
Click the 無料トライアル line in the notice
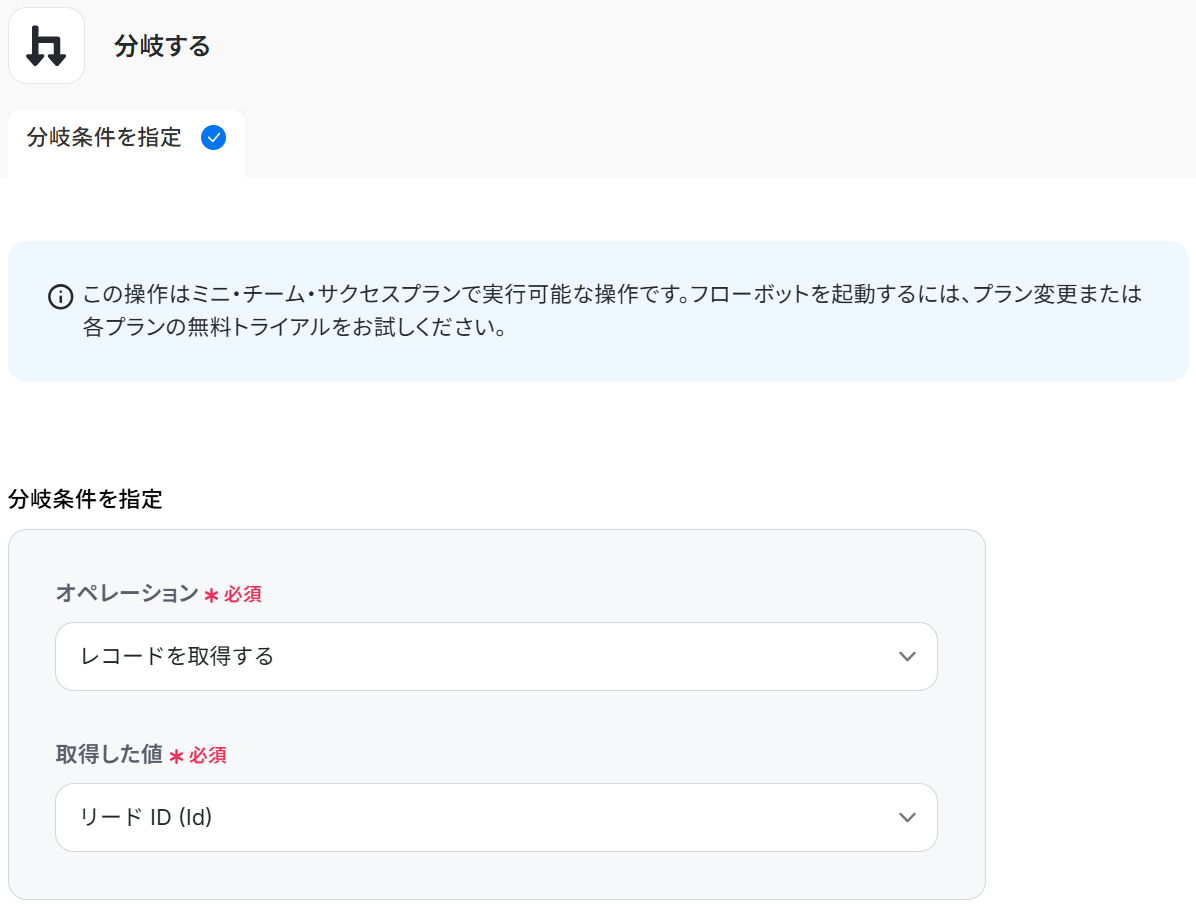(293, 328)
